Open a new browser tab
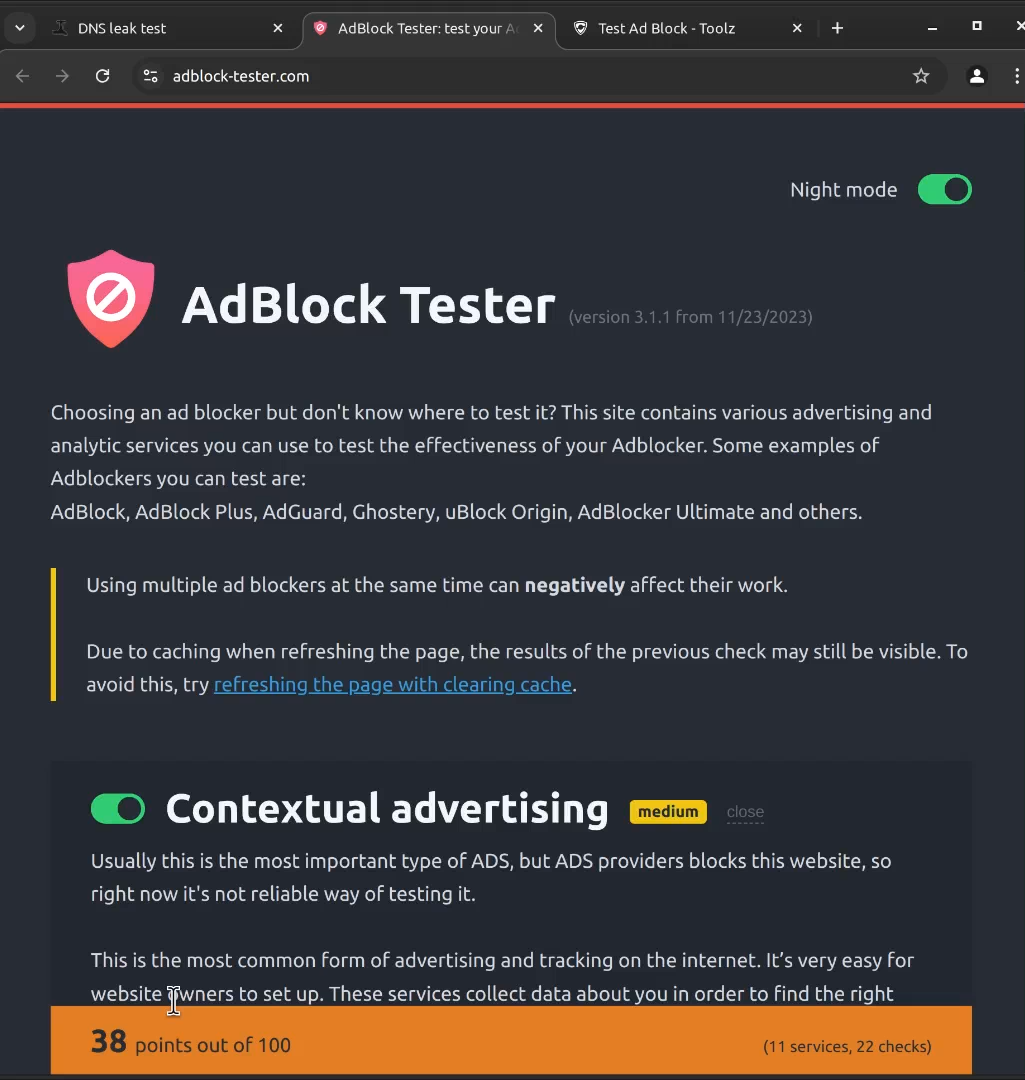 click(837, 28)
